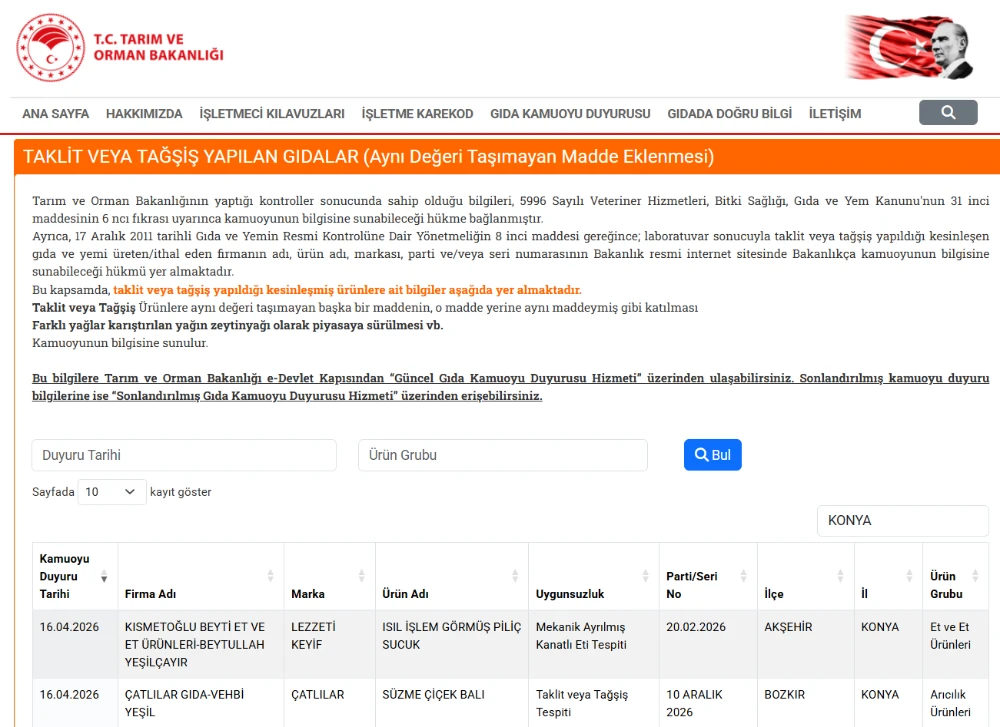Sort table by Marka column

point(361,577)
